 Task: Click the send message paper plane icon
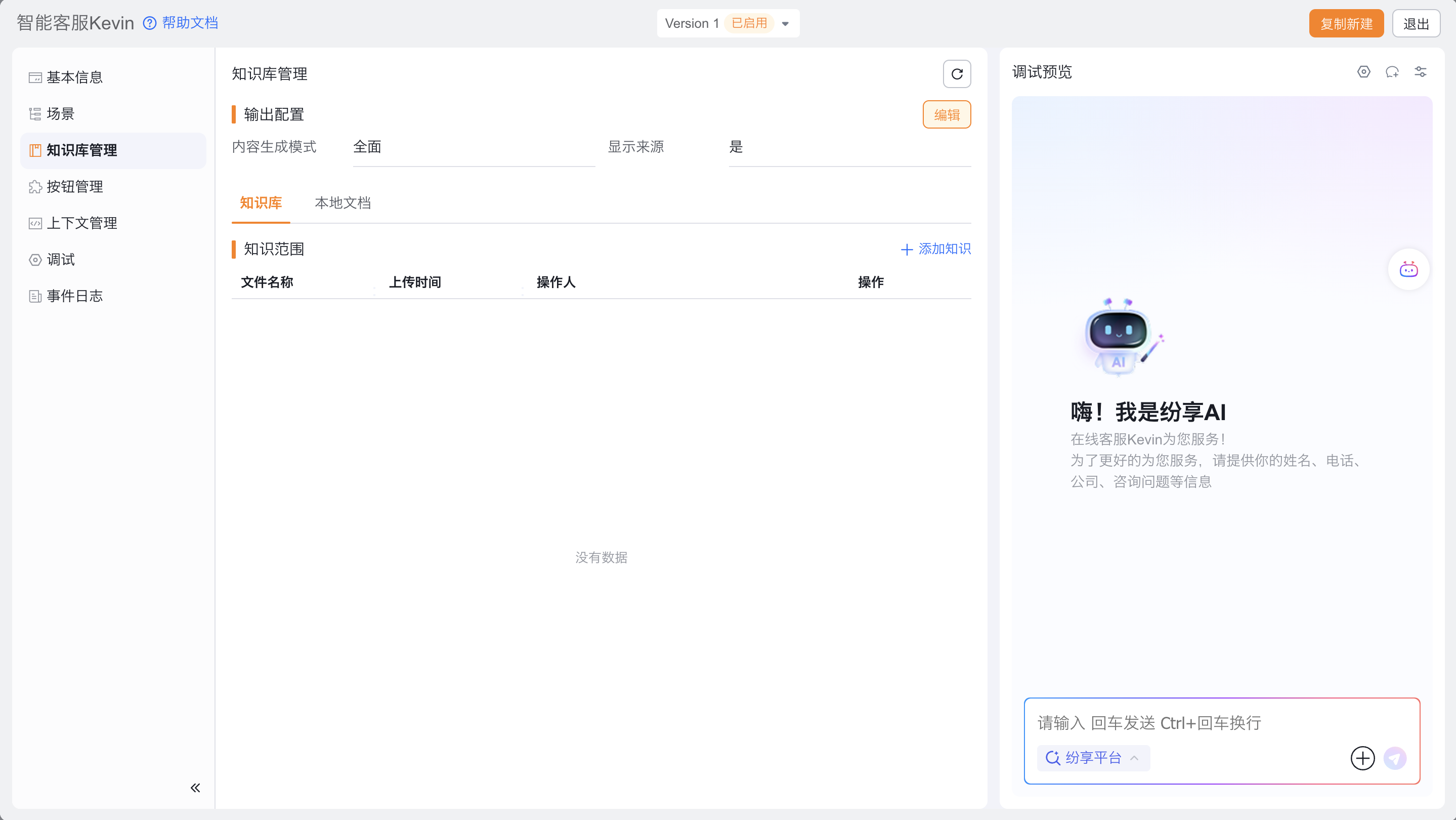click(1394, 758)
